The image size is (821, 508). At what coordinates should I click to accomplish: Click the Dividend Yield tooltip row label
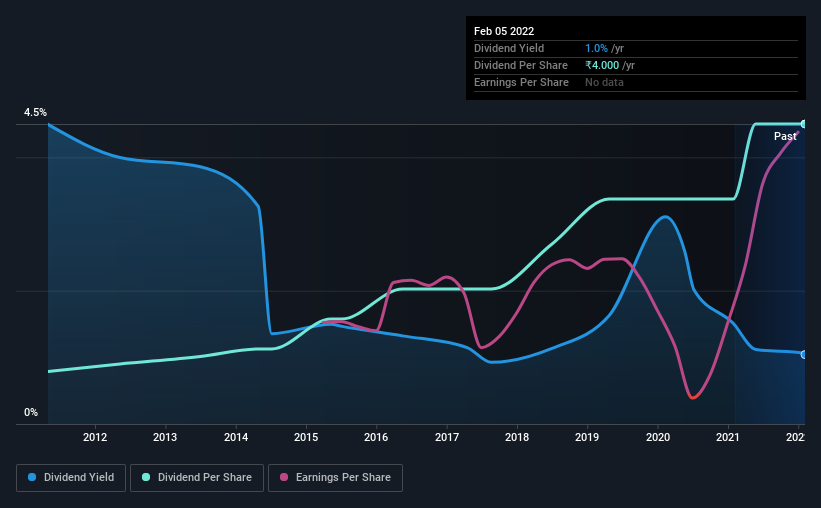(509, 48)
